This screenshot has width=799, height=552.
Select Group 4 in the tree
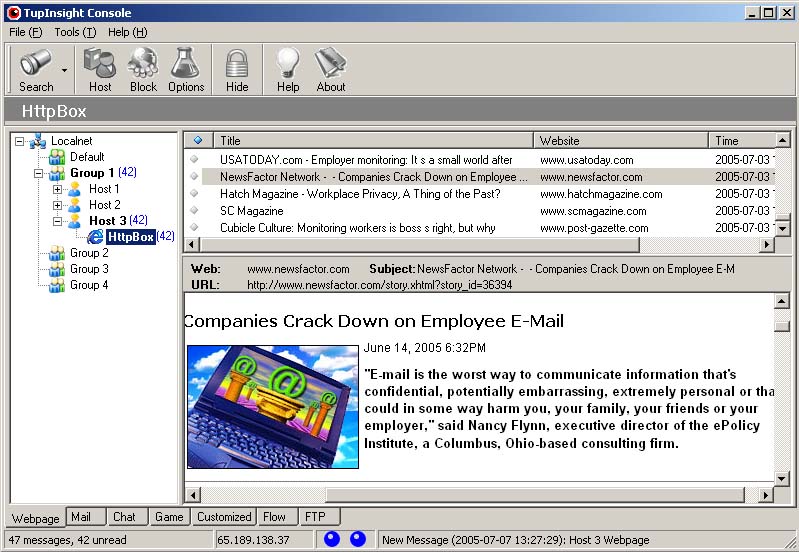tap(89, 285)
